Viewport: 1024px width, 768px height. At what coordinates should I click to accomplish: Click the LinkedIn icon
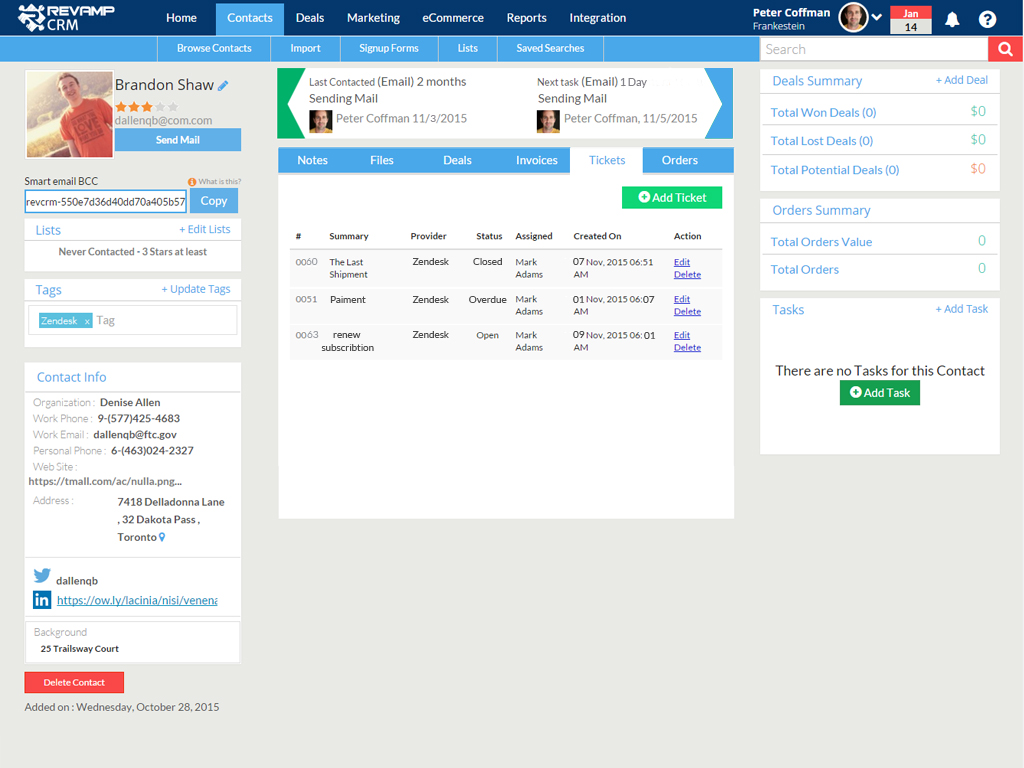42,600
